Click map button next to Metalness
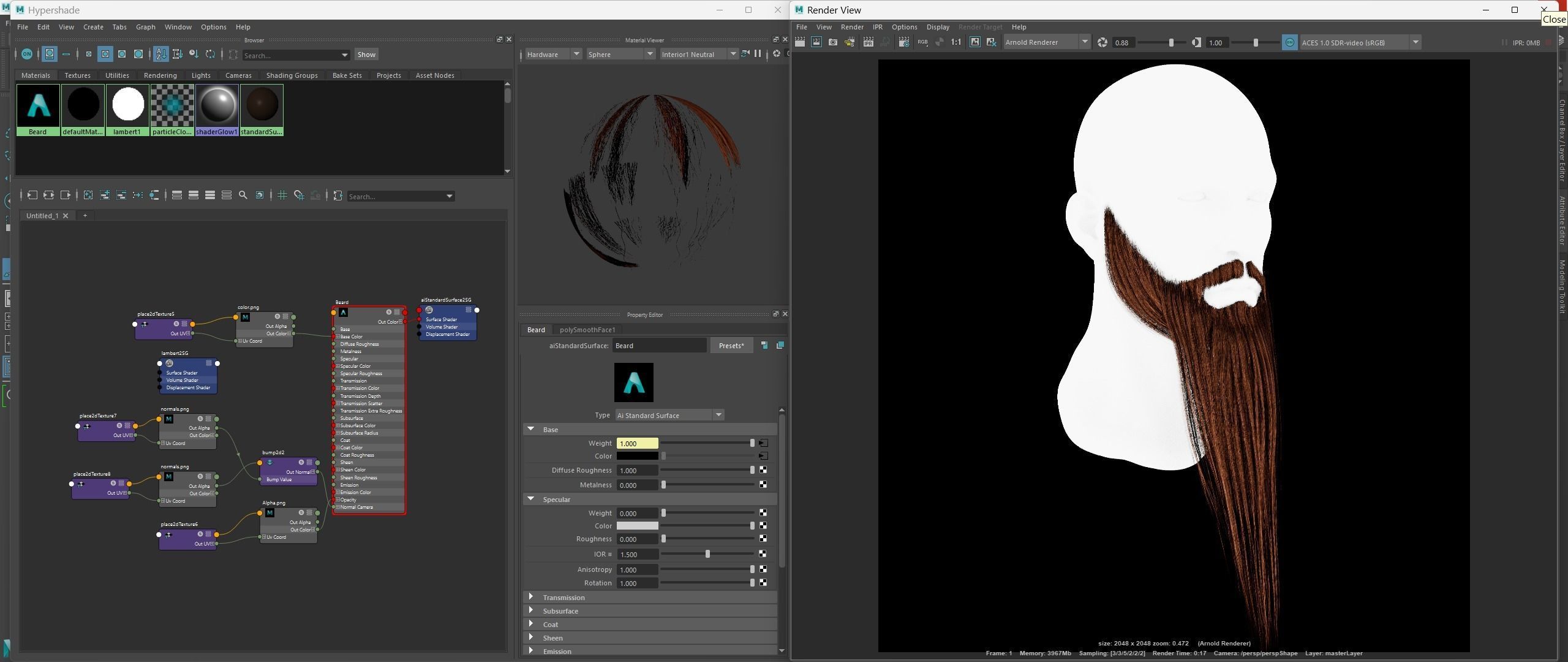The image size is (1568, 662). click(x=763, y=485)
